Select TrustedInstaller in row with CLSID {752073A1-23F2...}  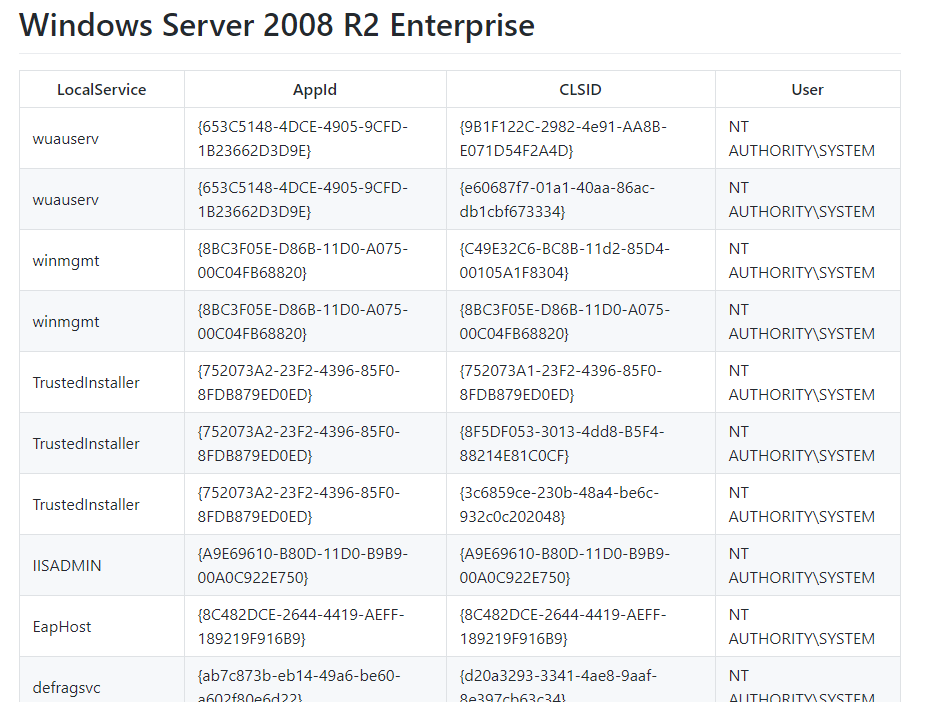tap(86, 383)
